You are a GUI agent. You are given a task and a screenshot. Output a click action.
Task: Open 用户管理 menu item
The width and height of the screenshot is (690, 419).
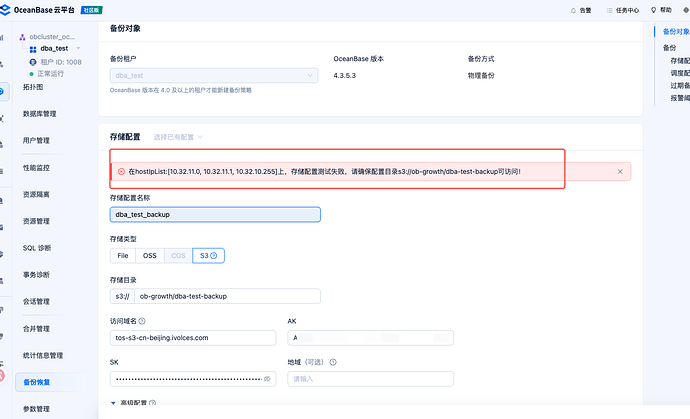click(x=36, y=141)
